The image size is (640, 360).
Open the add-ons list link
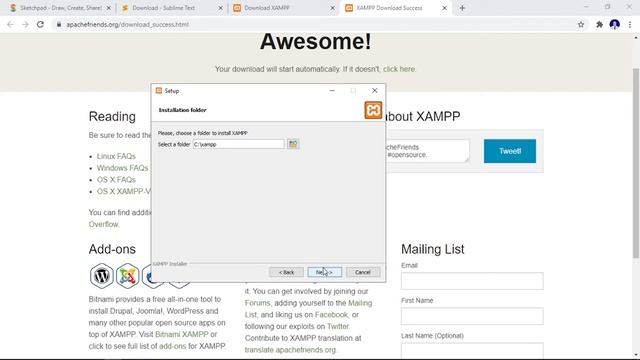[x=172, y=346]
